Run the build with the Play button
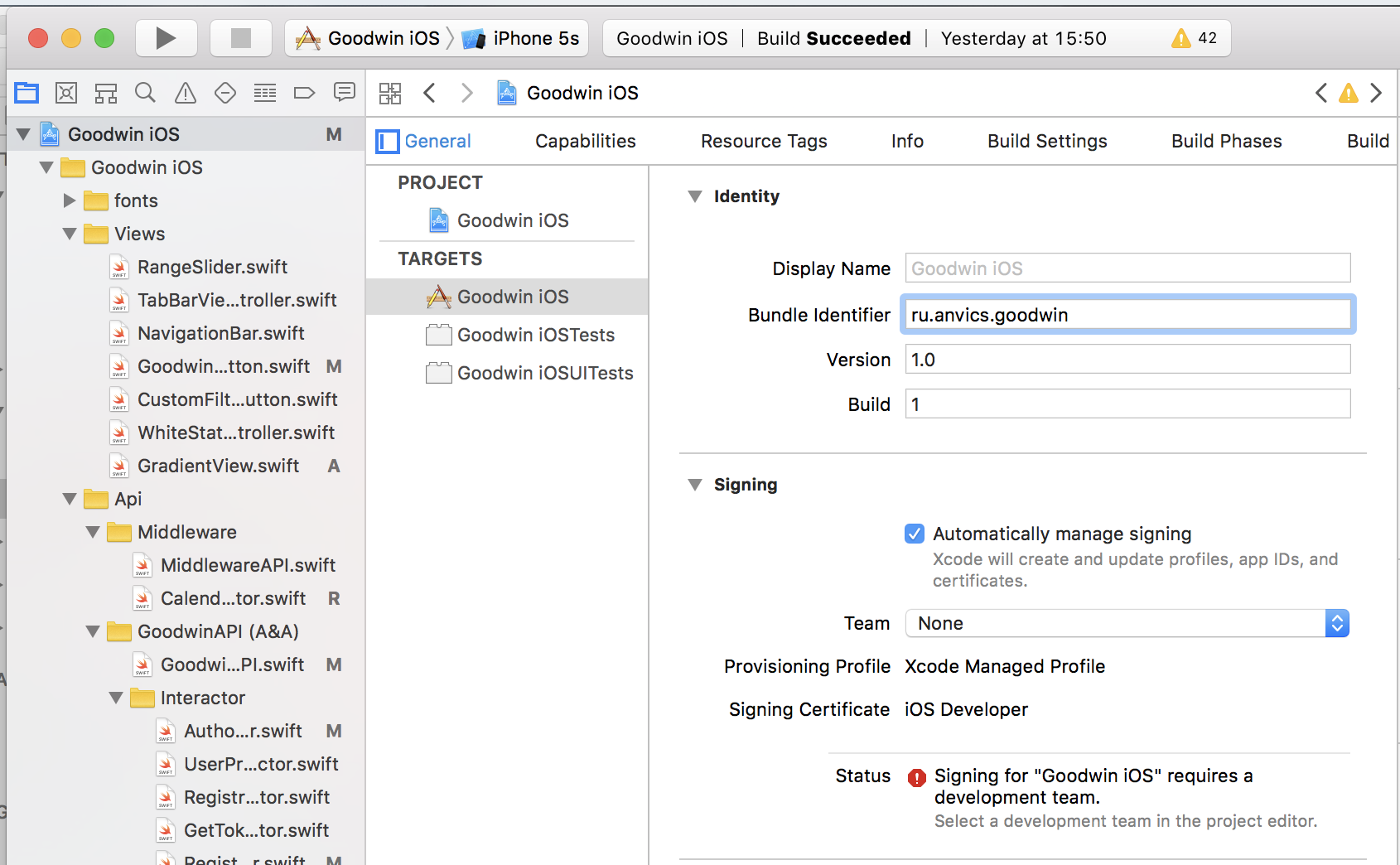The height and width of the screenshot is (865, 1400). 166,38
